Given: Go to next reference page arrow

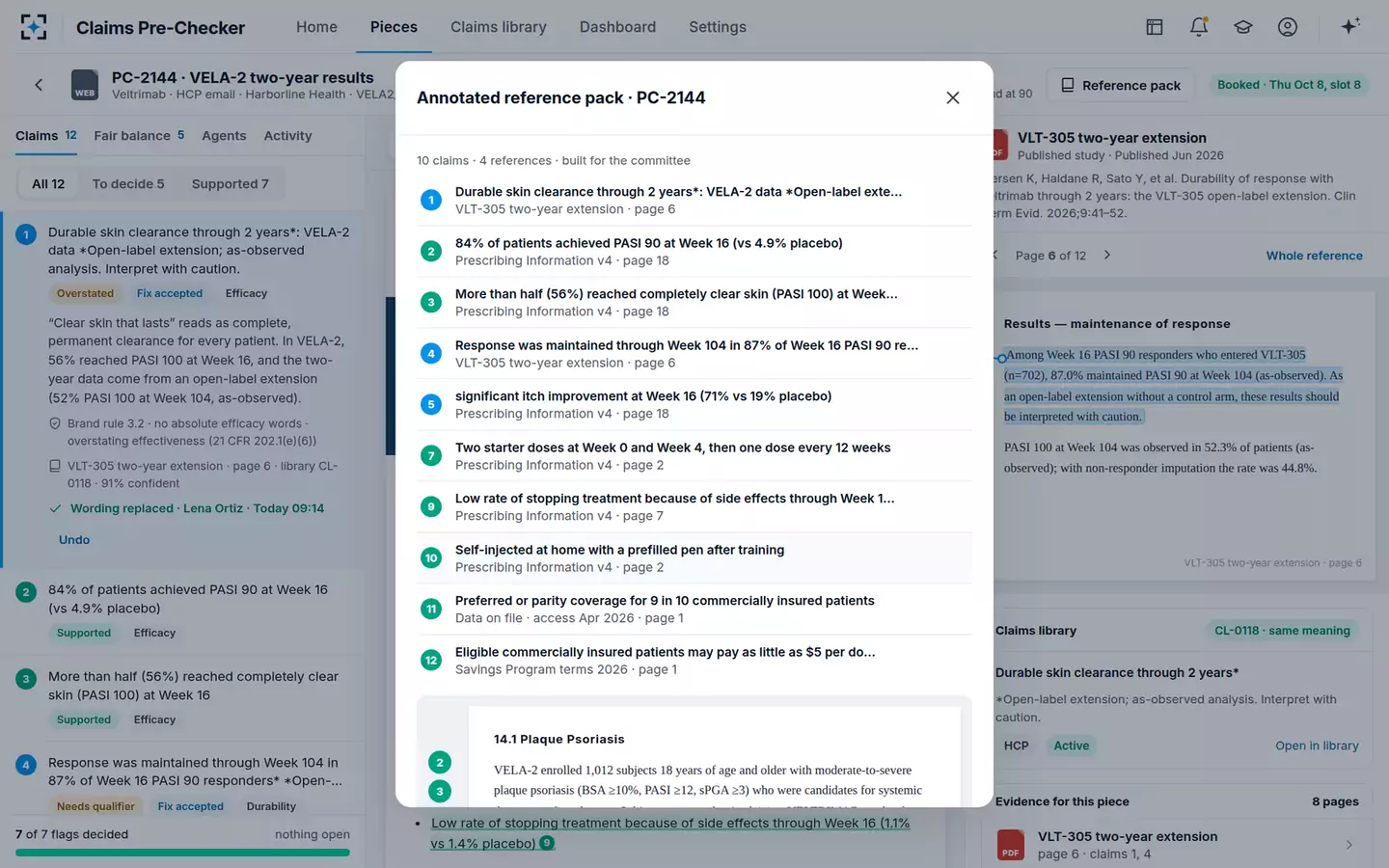Looking at the screenshot, I should 1107,255.
